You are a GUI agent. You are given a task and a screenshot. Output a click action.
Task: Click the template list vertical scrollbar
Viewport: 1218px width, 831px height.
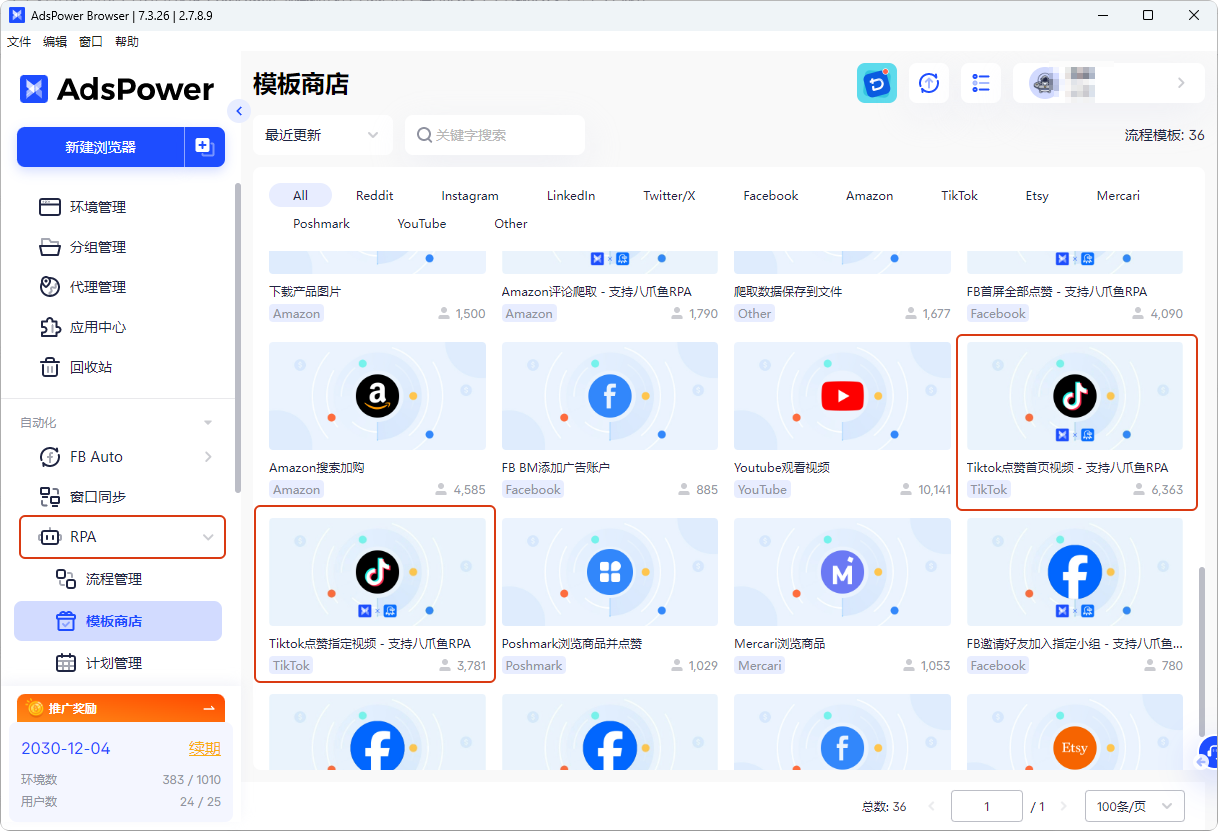pos(1201,650)
